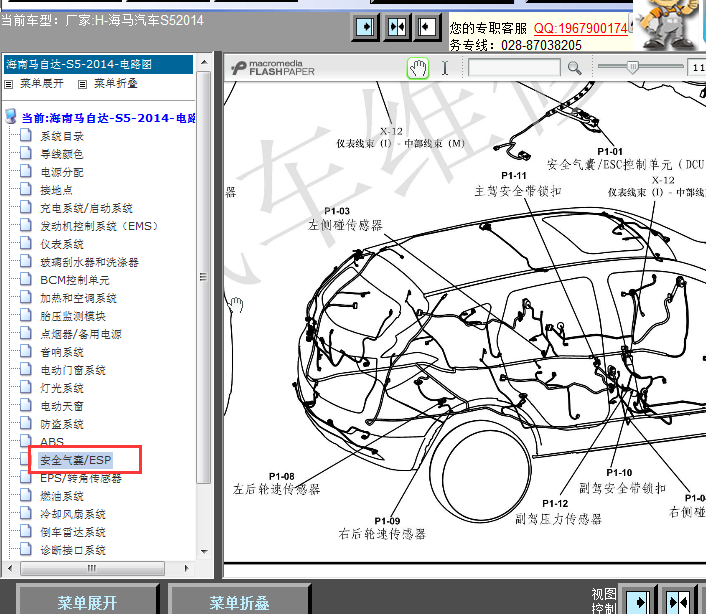Click the Macromedia FlashPaper logo
Image resolution: width=706 pixels, height=614 pixels.
click(273, 68)
